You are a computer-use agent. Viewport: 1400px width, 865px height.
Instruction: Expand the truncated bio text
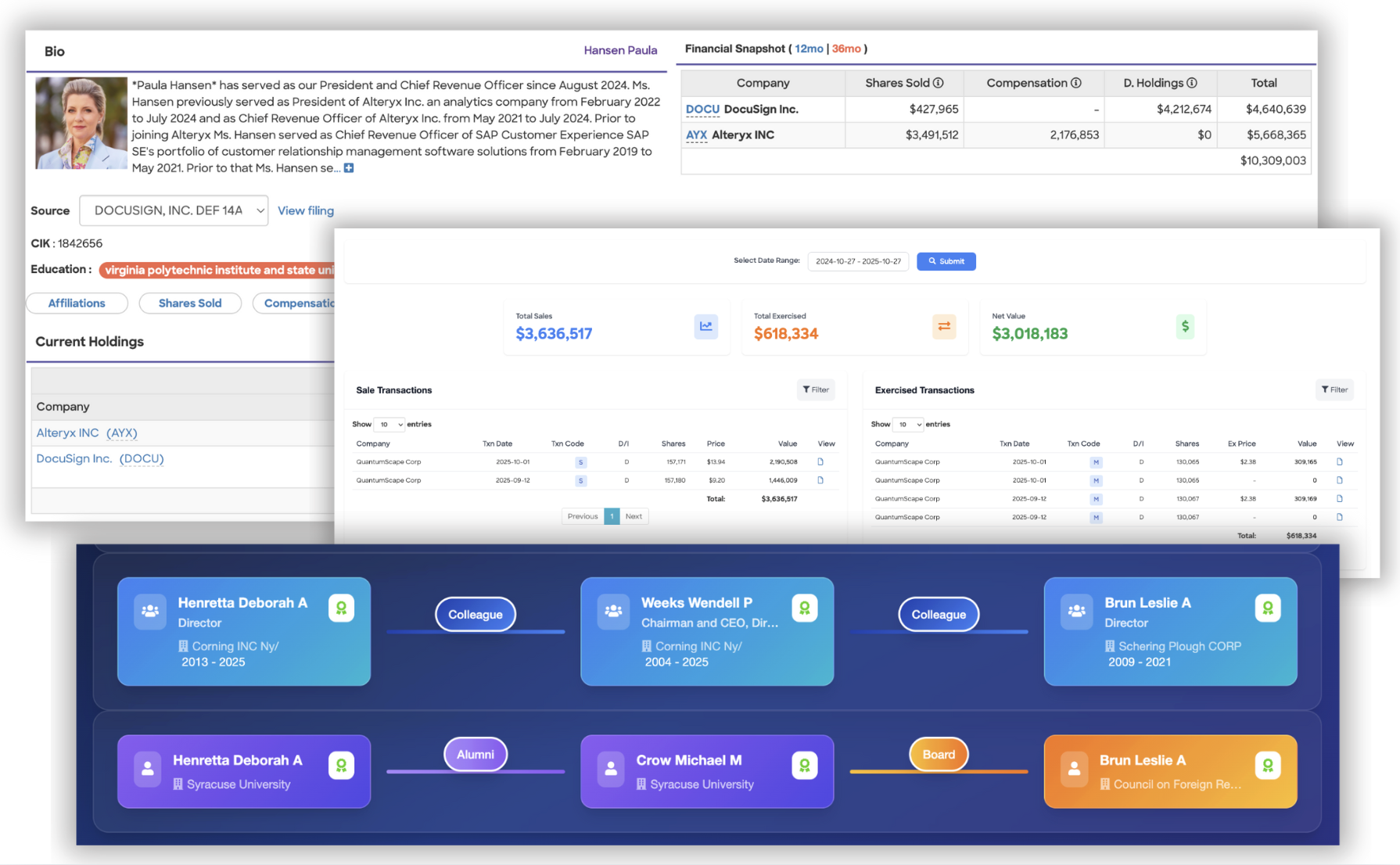(x=348, y=167)
